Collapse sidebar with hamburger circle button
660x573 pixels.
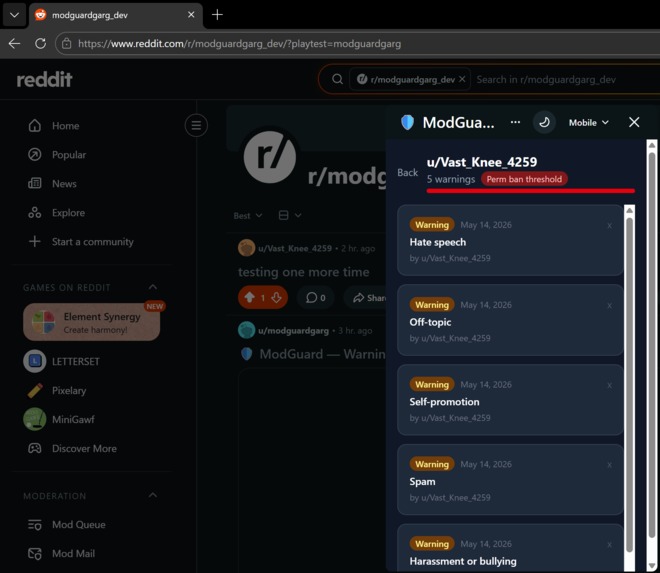click(196, 125)
